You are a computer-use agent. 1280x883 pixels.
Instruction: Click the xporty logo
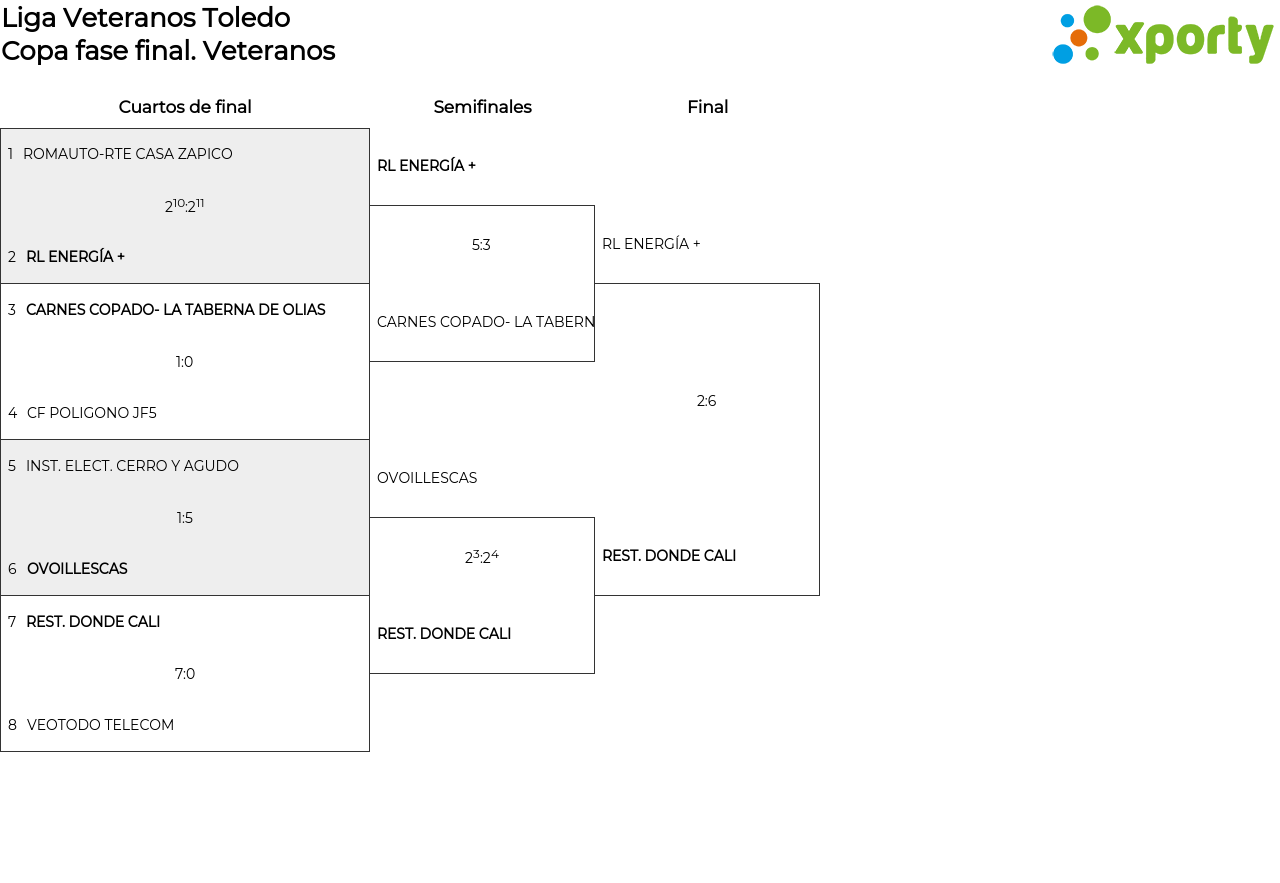tap(1162, 36)
